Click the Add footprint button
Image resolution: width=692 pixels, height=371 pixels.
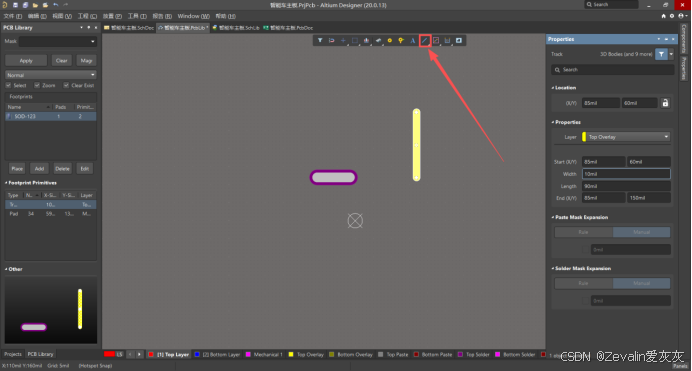click(x=39, y=169)
